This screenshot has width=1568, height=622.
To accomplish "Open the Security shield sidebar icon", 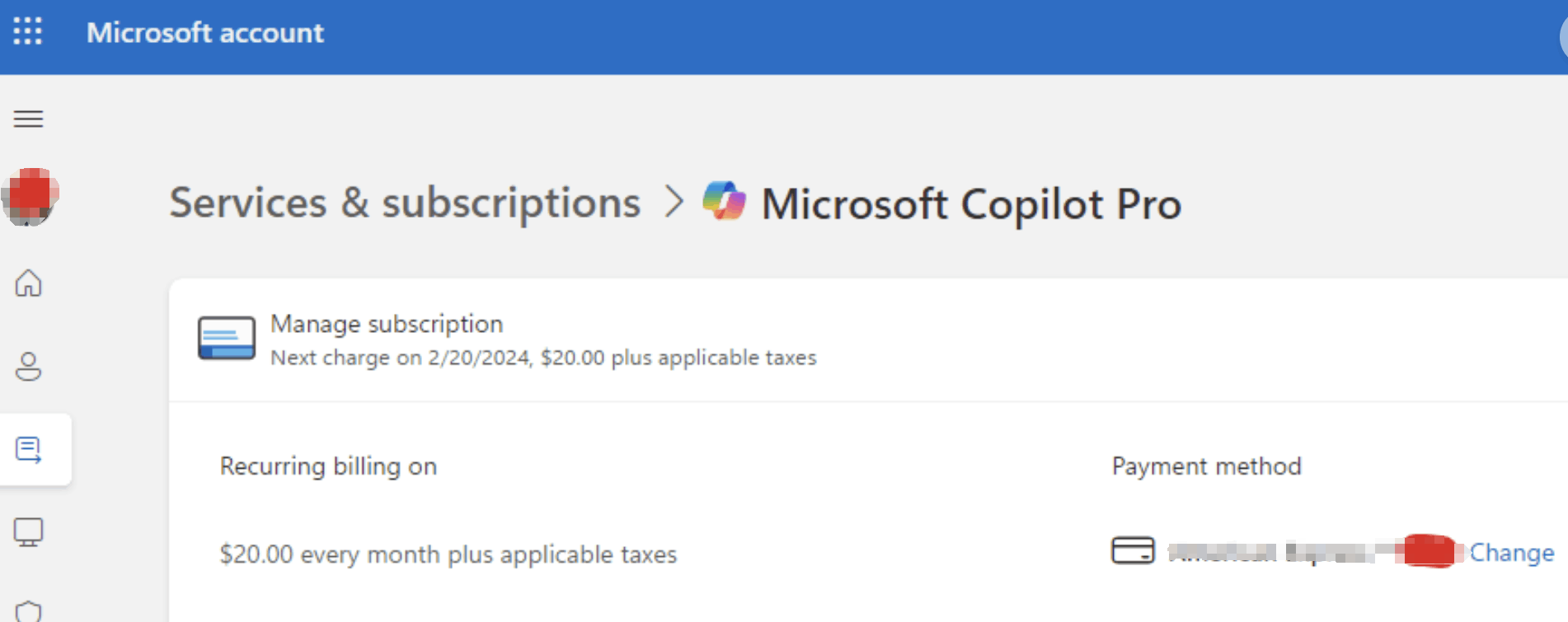I will pyautogui.click(x=28, y=611).
